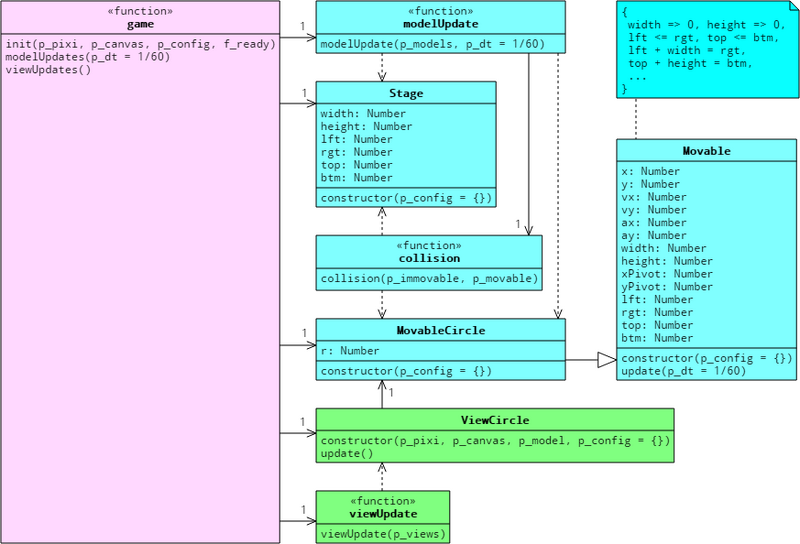Select the init(p_pixi, p_canvas...) method line
The height and width of the screenshot is (544, 800).
140,44
